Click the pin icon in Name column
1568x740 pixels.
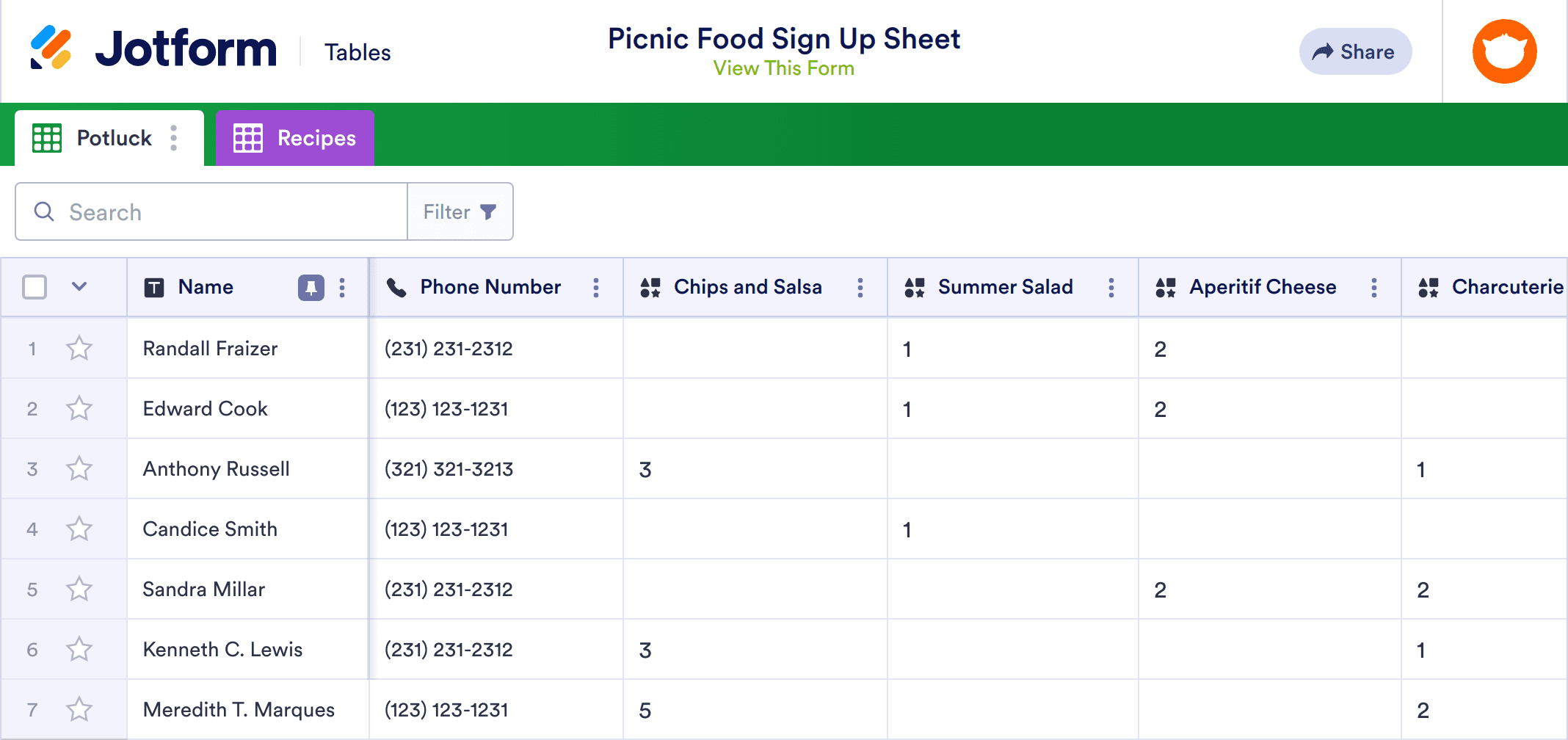click(311, 288)
